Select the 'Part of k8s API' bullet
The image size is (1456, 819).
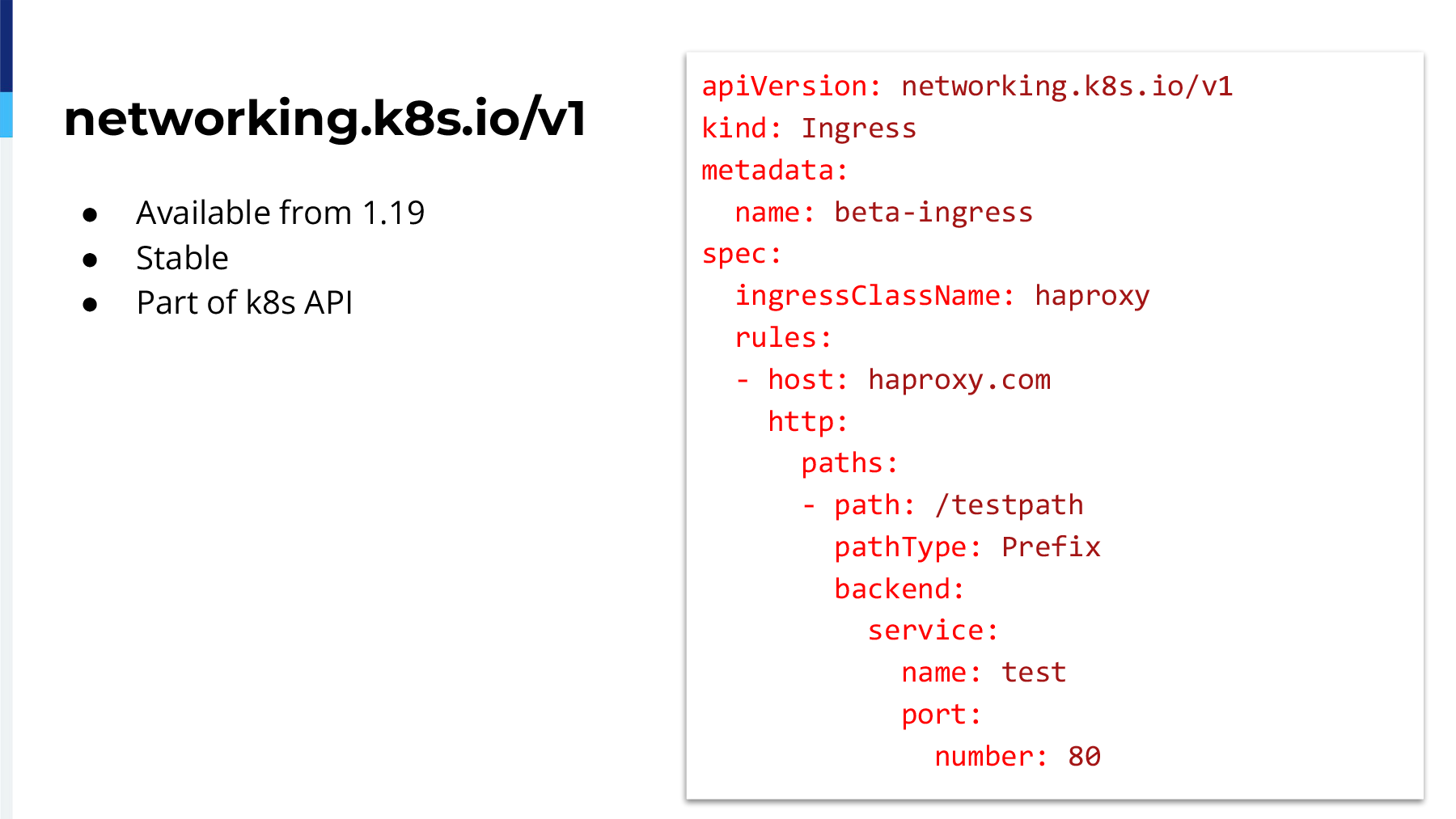[244, 302]
